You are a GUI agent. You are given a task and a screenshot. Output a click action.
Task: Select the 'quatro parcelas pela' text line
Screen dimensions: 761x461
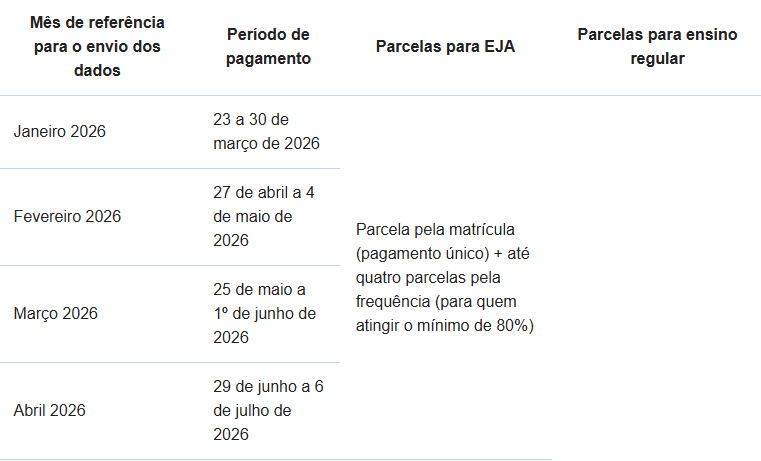pyautogui.click(x=426, y=277)
